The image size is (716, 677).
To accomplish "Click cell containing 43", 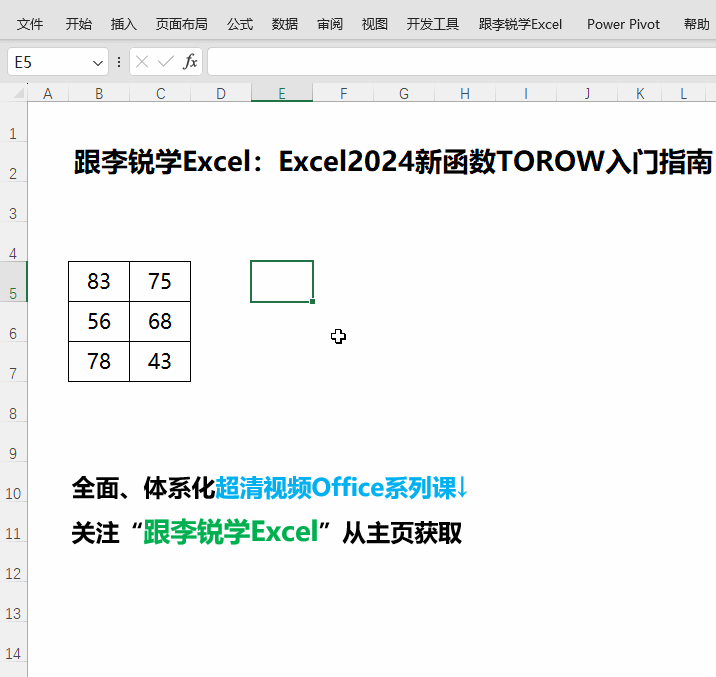I will click(x=160, y=362).
